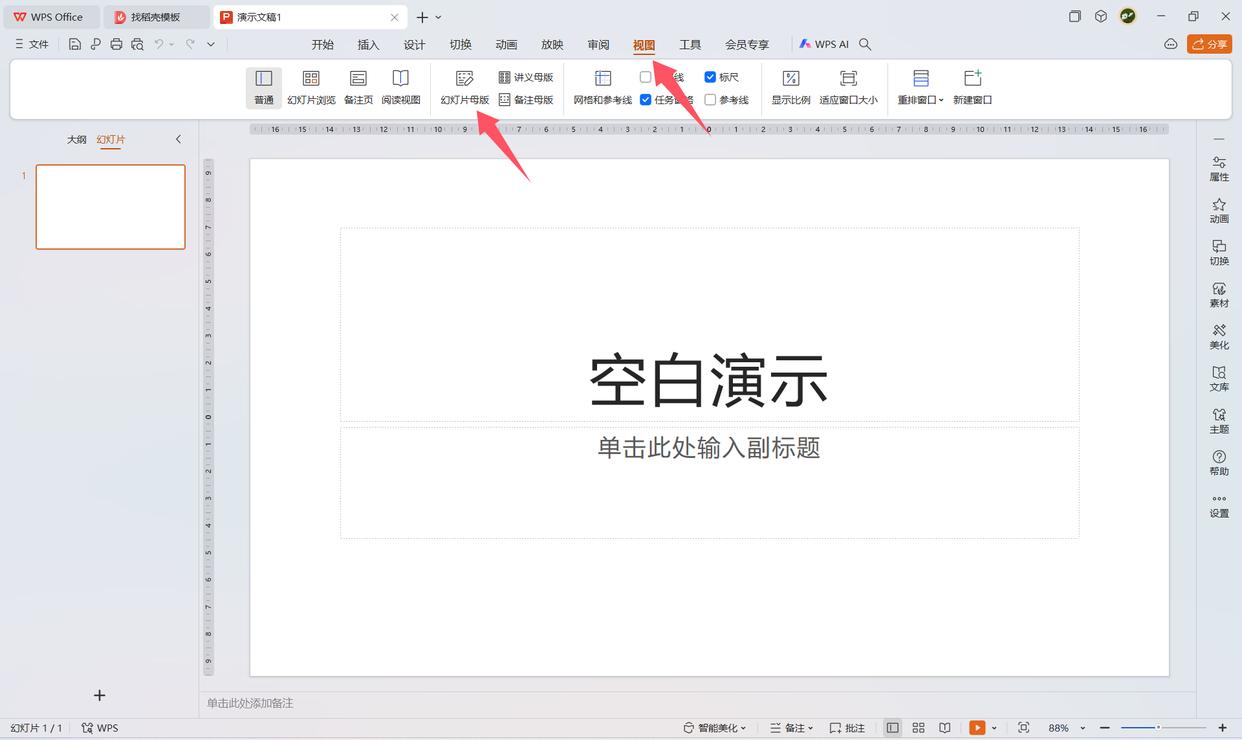Switch to the Insert (插入) ribbon tab
Viewport: 1242px width, 740px height.
point(368,45)
